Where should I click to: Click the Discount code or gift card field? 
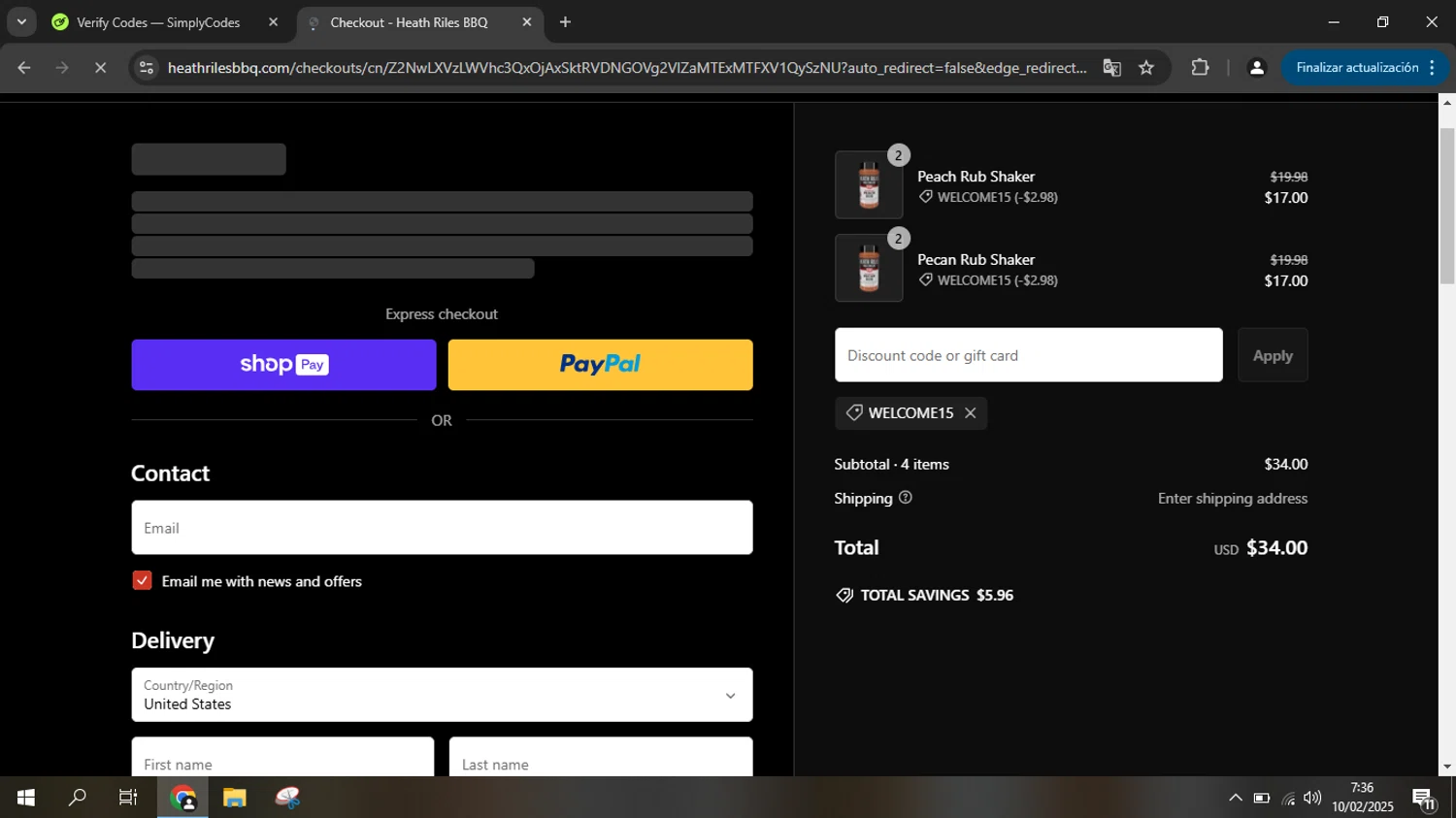tap(1029, 355)
